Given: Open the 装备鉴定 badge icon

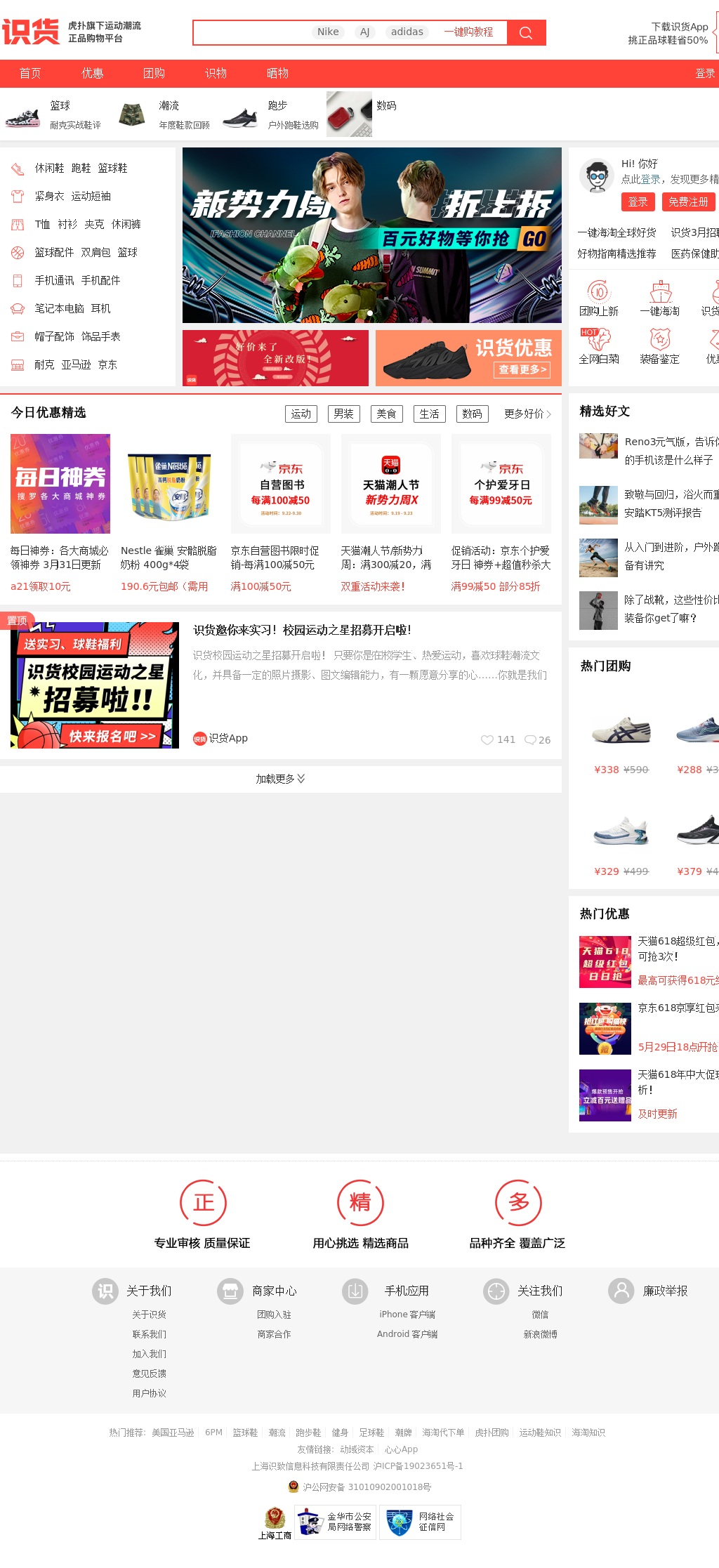Looking at the screenshot, I should click(660, 339).
